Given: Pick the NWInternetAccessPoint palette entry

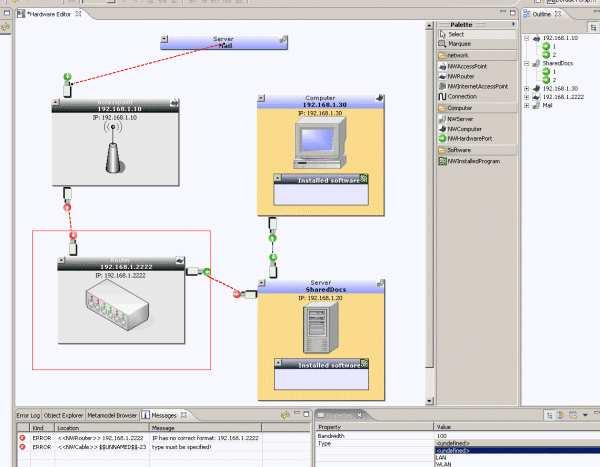Looking at the screenshot, I should pos(476,87).
